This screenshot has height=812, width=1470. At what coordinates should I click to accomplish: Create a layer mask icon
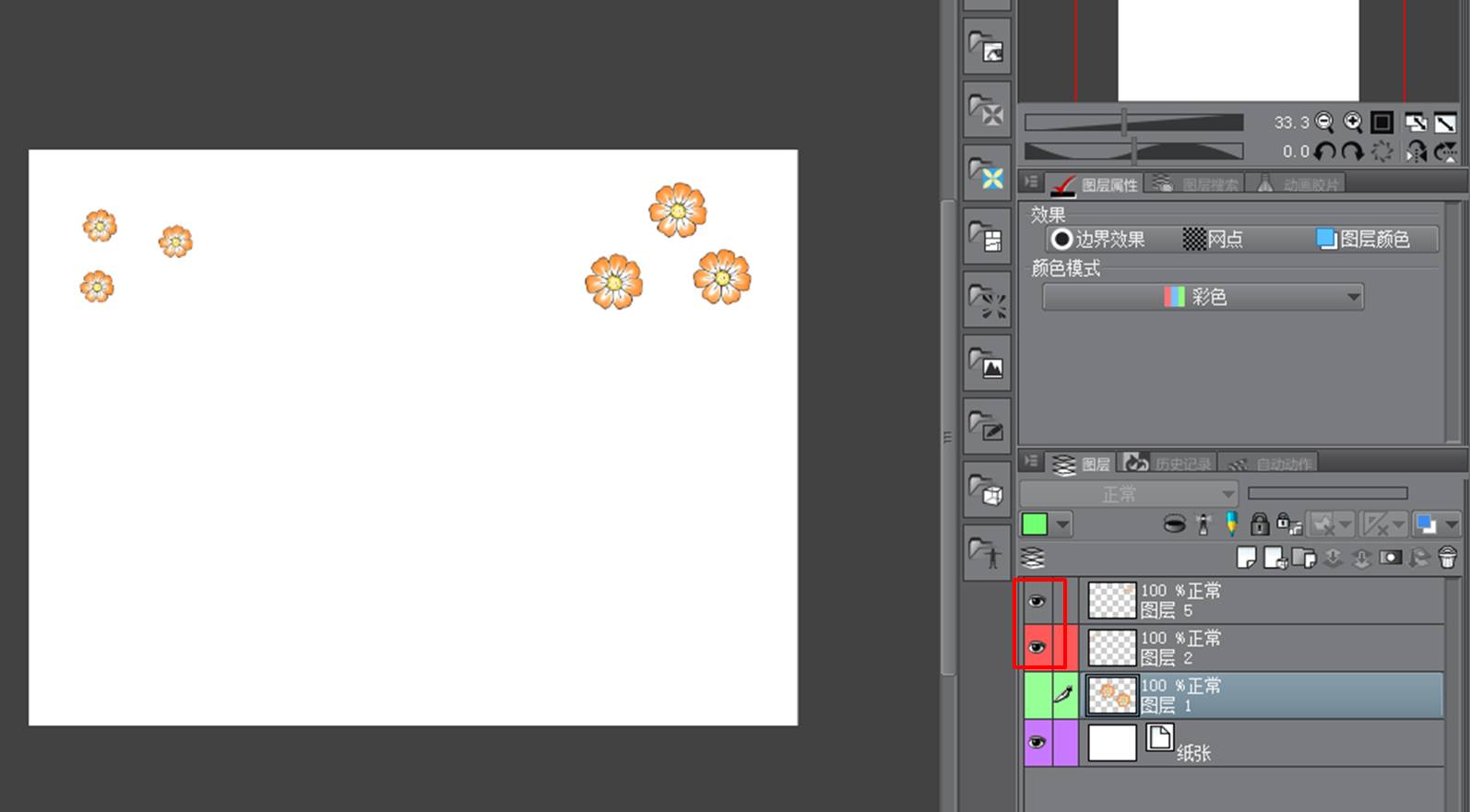click(1390, 558)
